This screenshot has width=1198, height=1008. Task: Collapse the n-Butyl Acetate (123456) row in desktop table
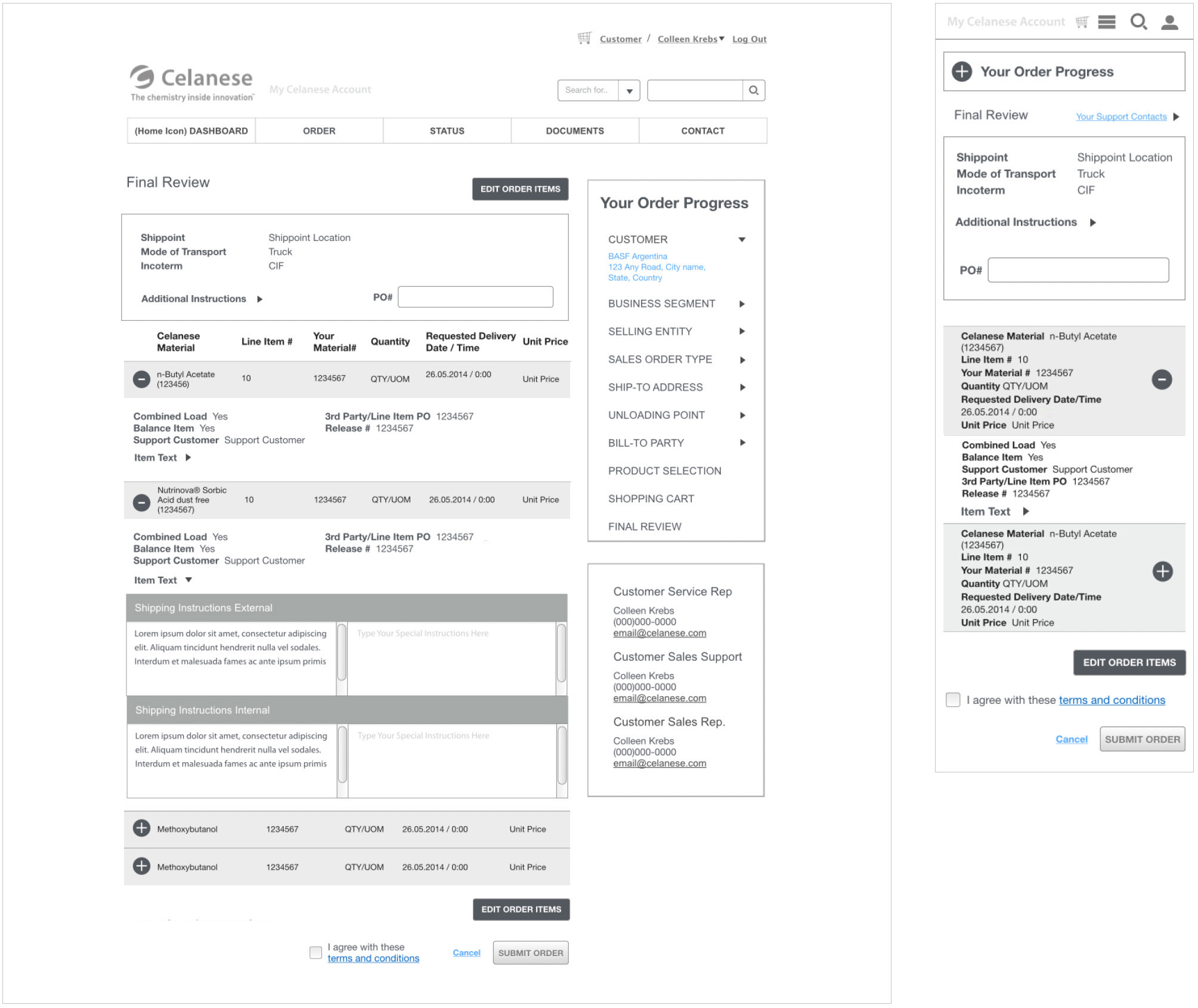[141, 379]
